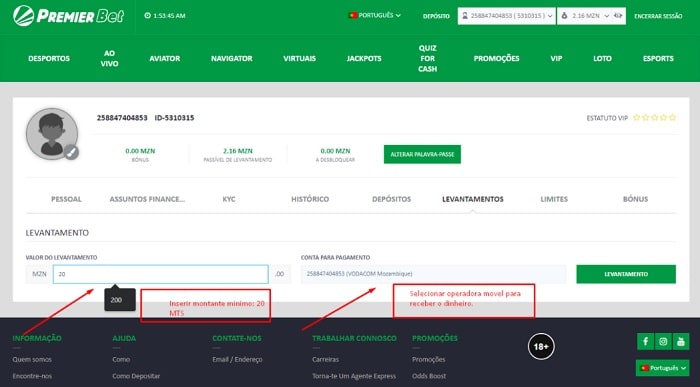Viewport: 700px width, 387px height.
Task: Open the Promoções link in the footer list
Action: [429, 359]
